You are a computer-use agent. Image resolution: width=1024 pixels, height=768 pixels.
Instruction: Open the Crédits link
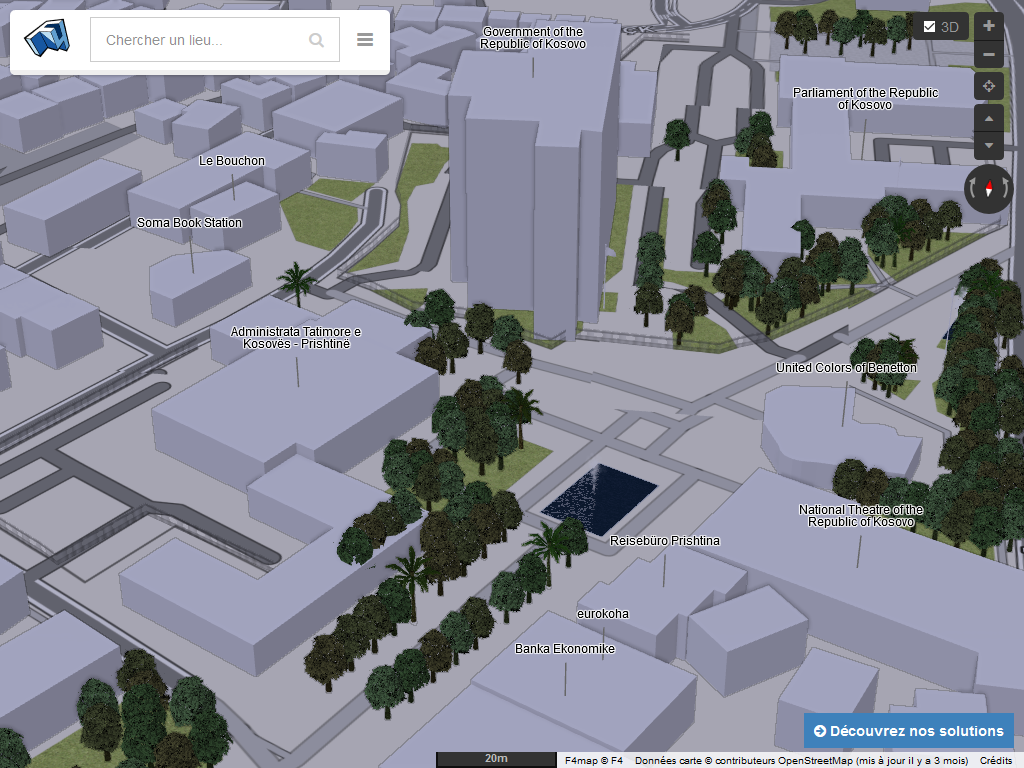point(995,760)
